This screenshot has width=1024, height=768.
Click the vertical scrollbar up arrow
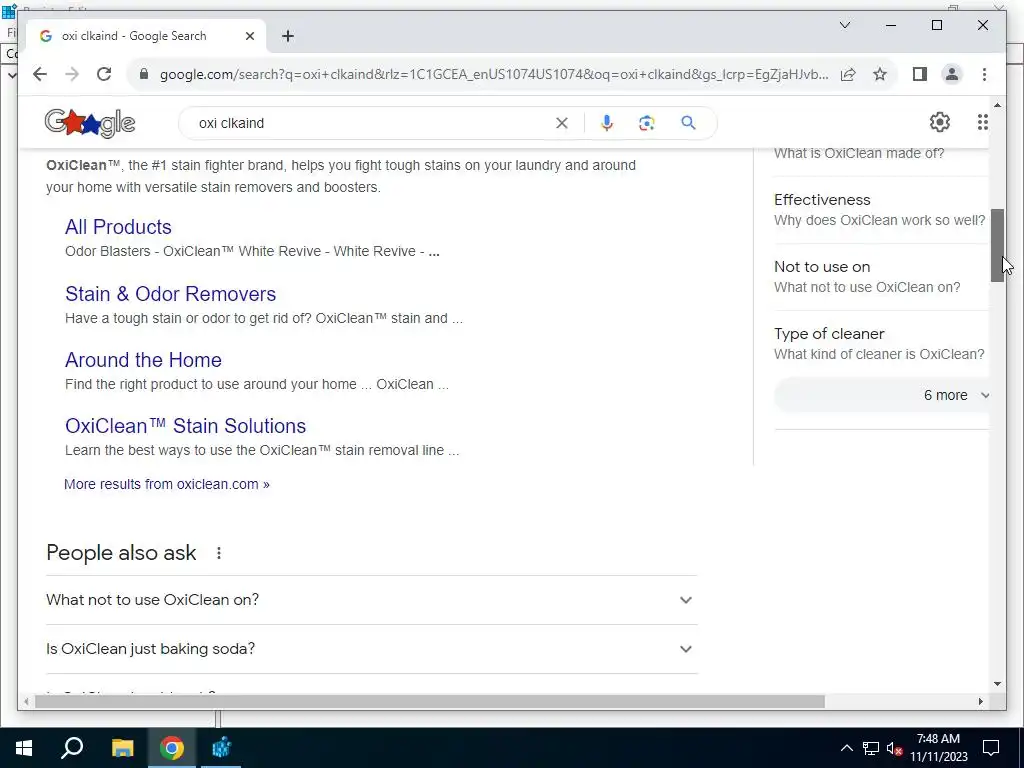click(997, 105)
